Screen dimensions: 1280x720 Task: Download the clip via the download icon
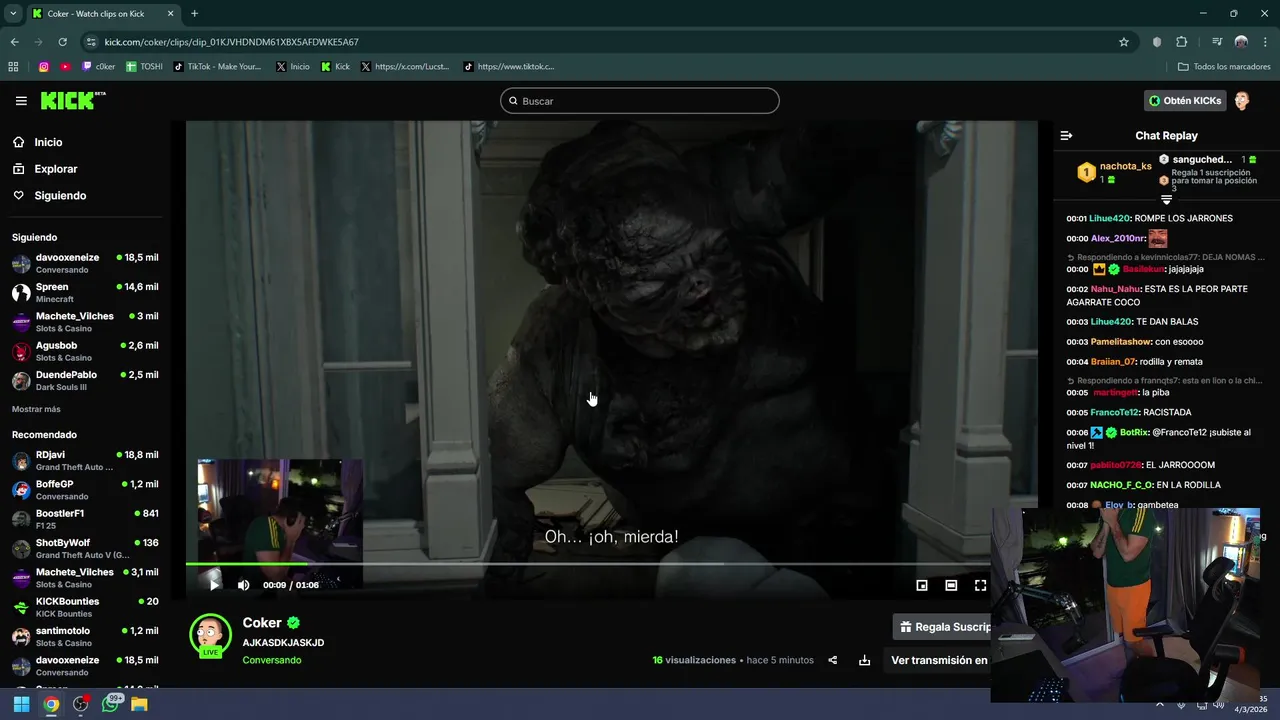point(864,660)
